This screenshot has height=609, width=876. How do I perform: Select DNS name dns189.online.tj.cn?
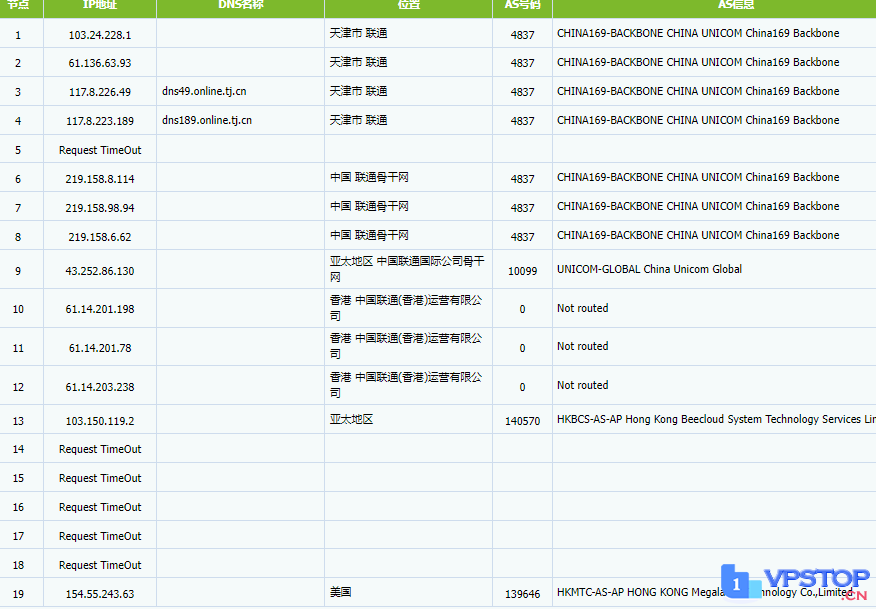click(x=207, y=120)
